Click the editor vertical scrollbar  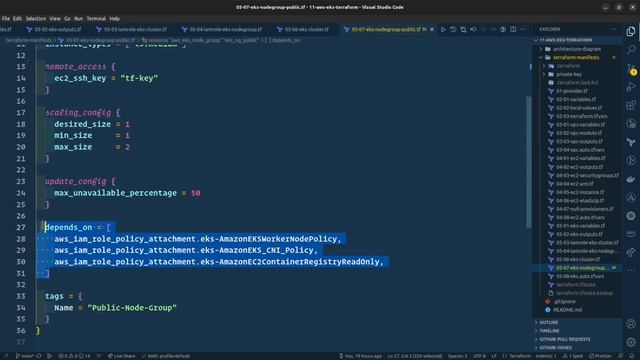coord(529,162)
